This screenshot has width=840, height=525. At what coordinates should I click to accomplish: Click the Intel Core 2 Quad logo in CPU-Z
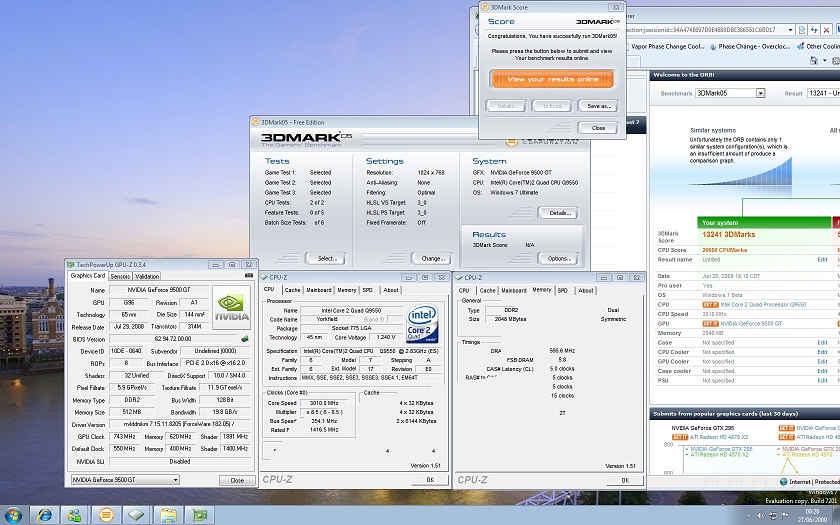[x=422, y=324]
